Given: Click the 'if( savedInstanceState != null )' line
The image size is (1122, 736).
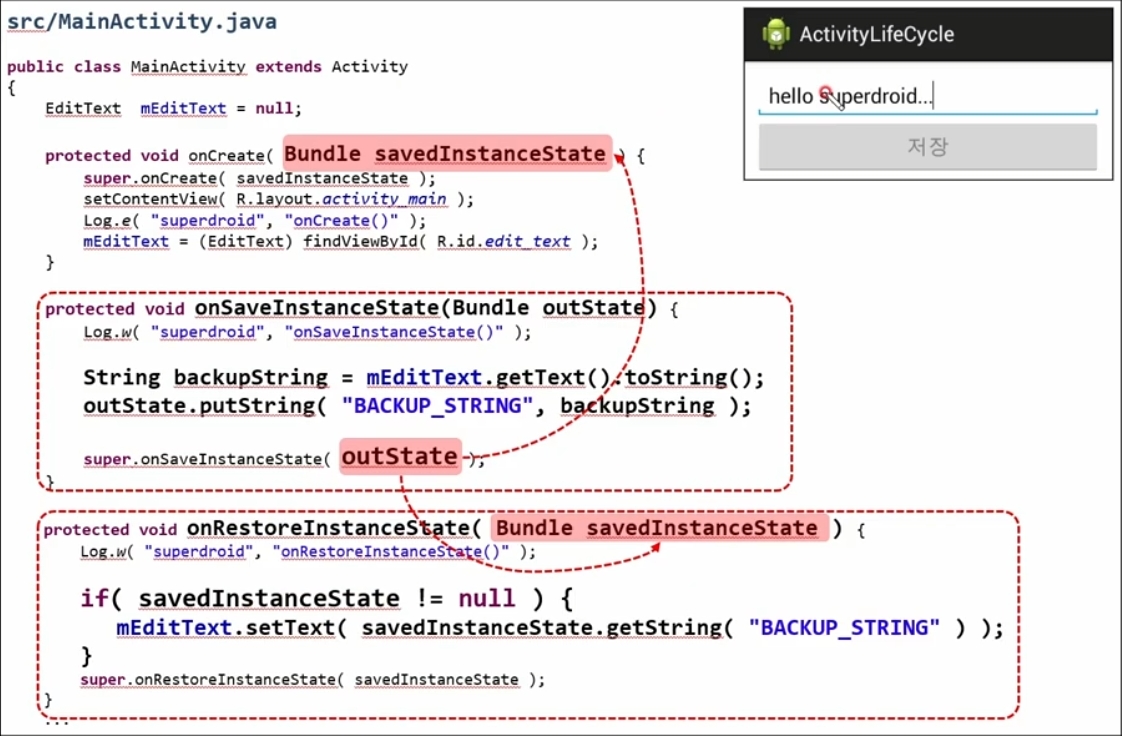Looking at the screenshot, I should (x=326, y=598).
